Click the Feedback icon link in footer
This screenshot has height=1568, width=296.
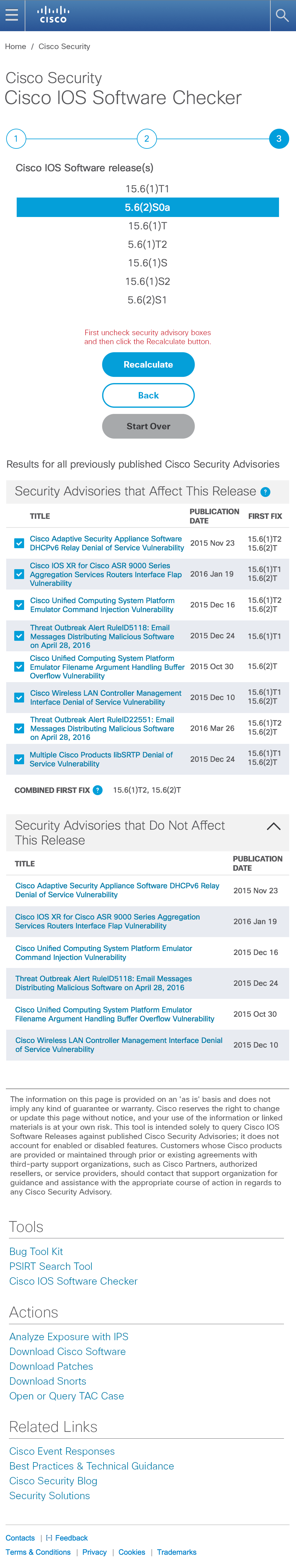click(x=67, y=1537)
